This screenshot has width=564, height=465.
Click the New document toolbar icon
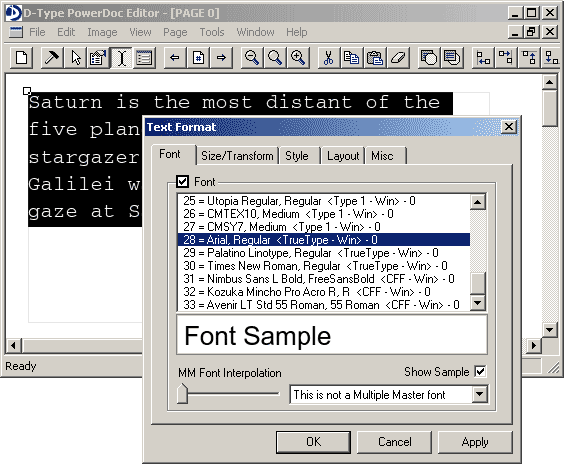[22, 58]
